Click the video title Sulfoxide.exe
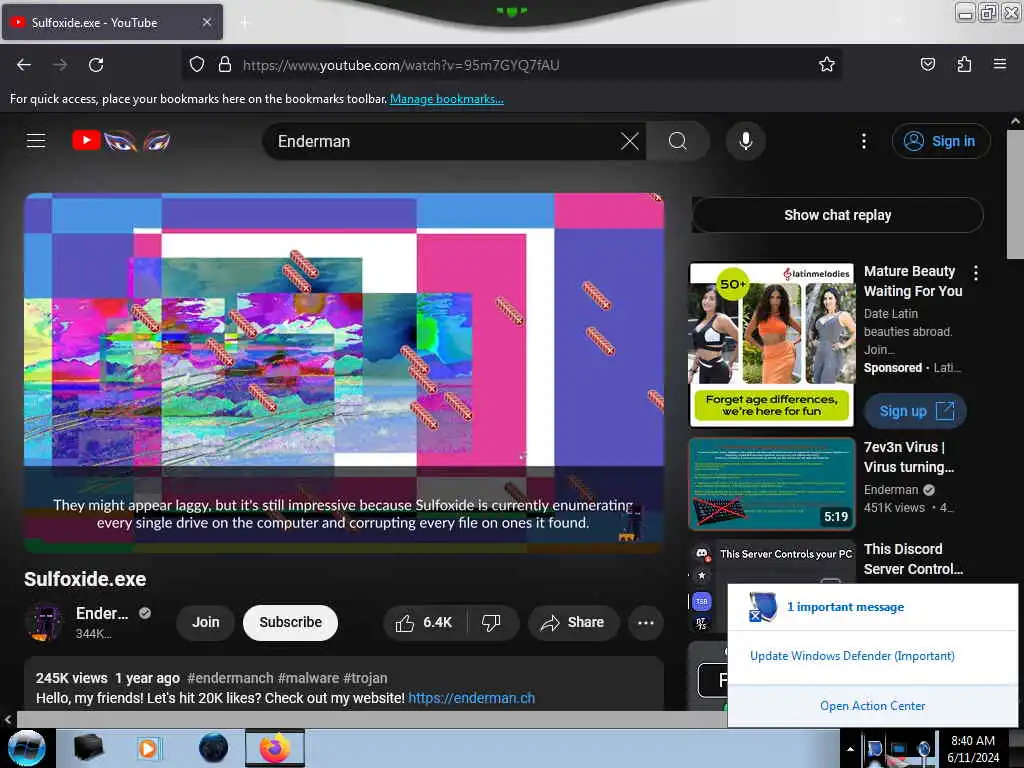 85,579
